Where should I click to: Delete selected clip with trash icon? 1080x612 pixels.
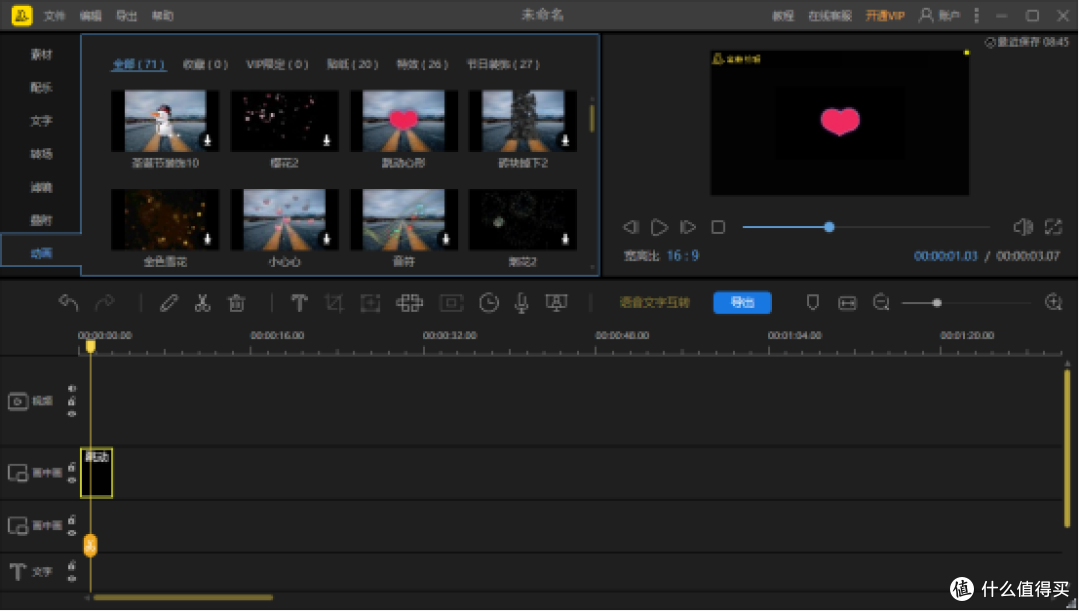pos(236,302)
